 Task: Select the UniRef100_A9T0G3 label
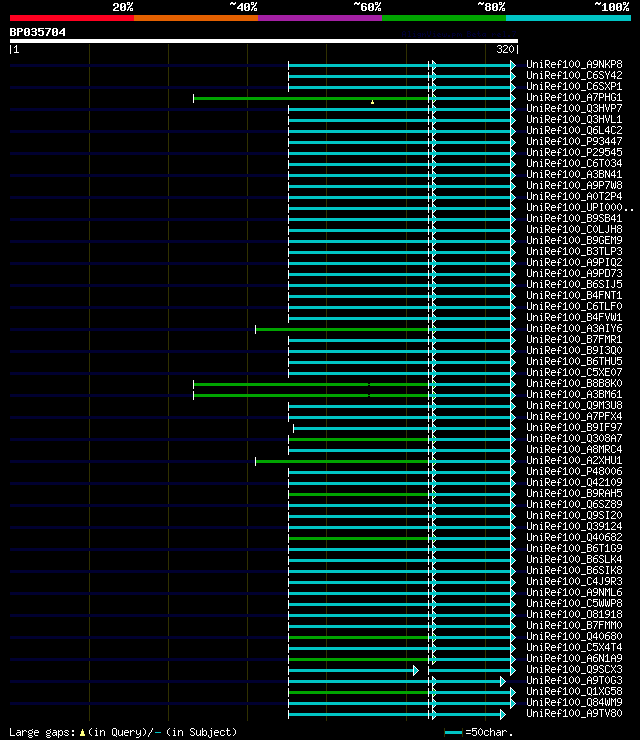point(574,680)
